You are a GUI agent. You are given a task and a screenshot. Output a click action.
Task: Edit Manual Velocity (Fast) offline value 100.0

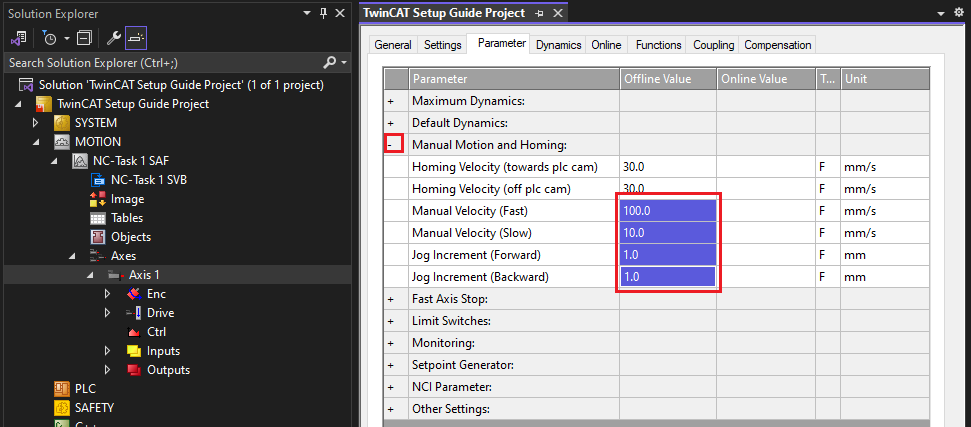point(668,210)
